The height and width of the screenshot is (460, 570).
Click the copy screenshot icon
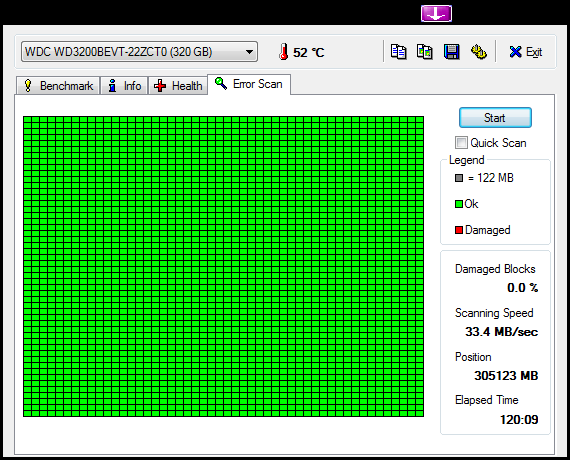(425, 52)
